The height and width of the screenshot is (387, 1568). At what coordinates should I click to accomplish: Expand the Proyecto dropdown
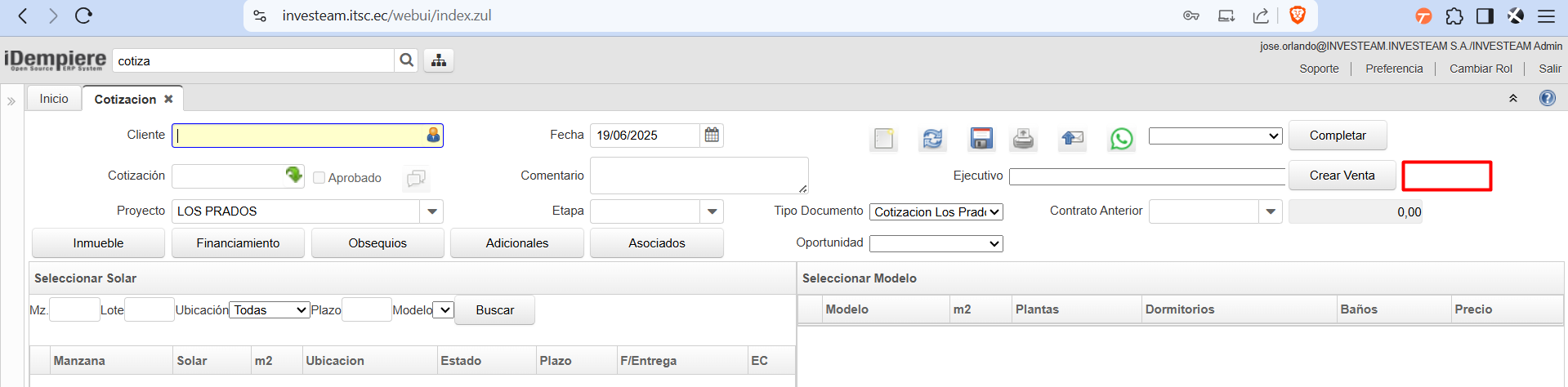432,211
